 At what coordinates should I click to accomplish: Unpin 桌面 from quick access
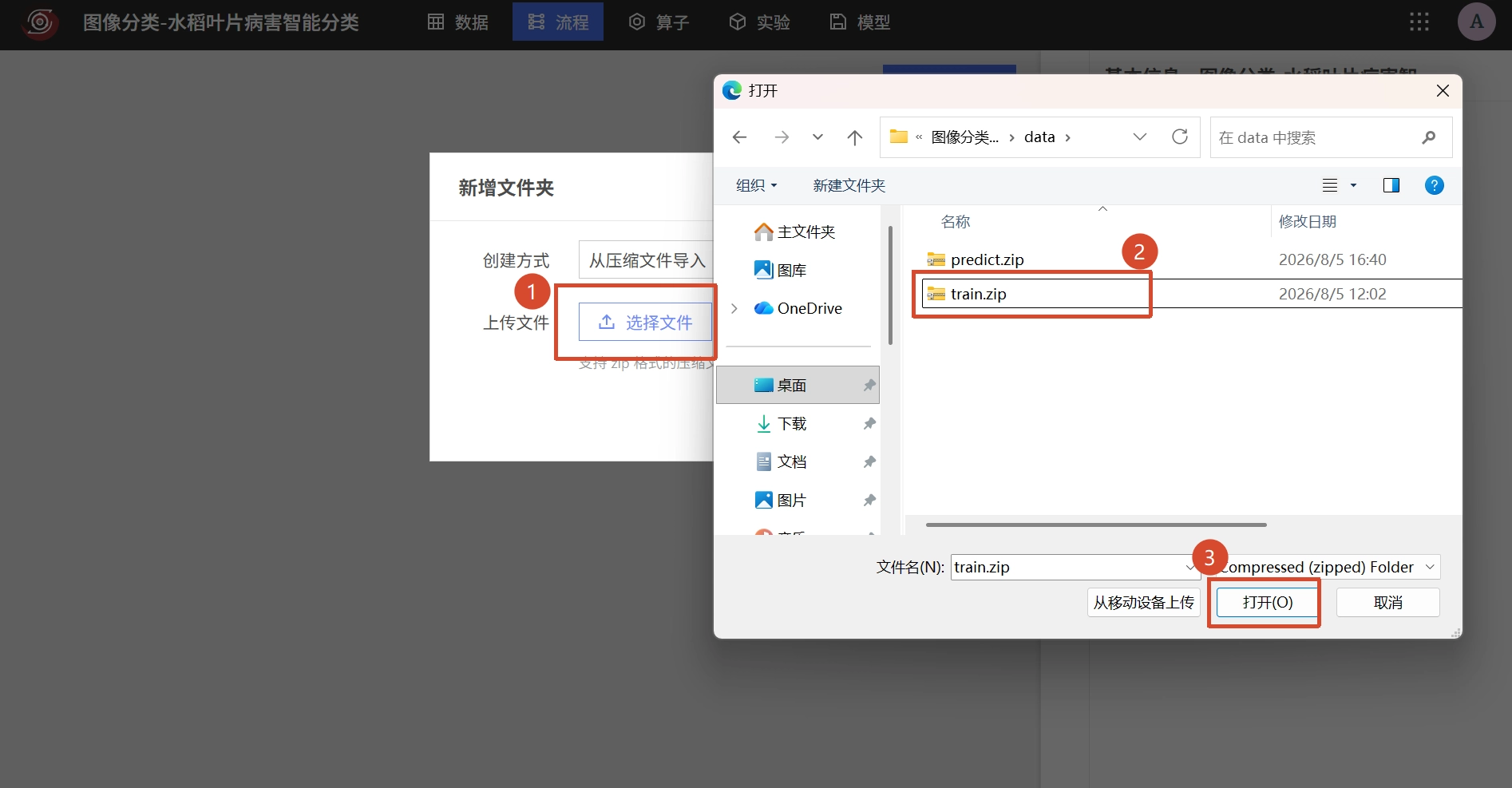coord(869,386)
